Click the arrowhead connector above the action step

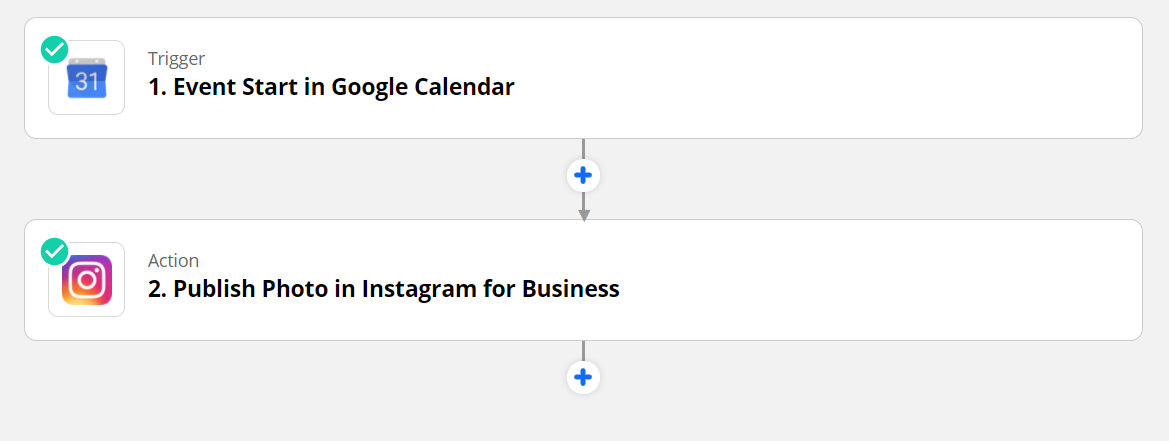pyautogui.click(x=584, y=214)
